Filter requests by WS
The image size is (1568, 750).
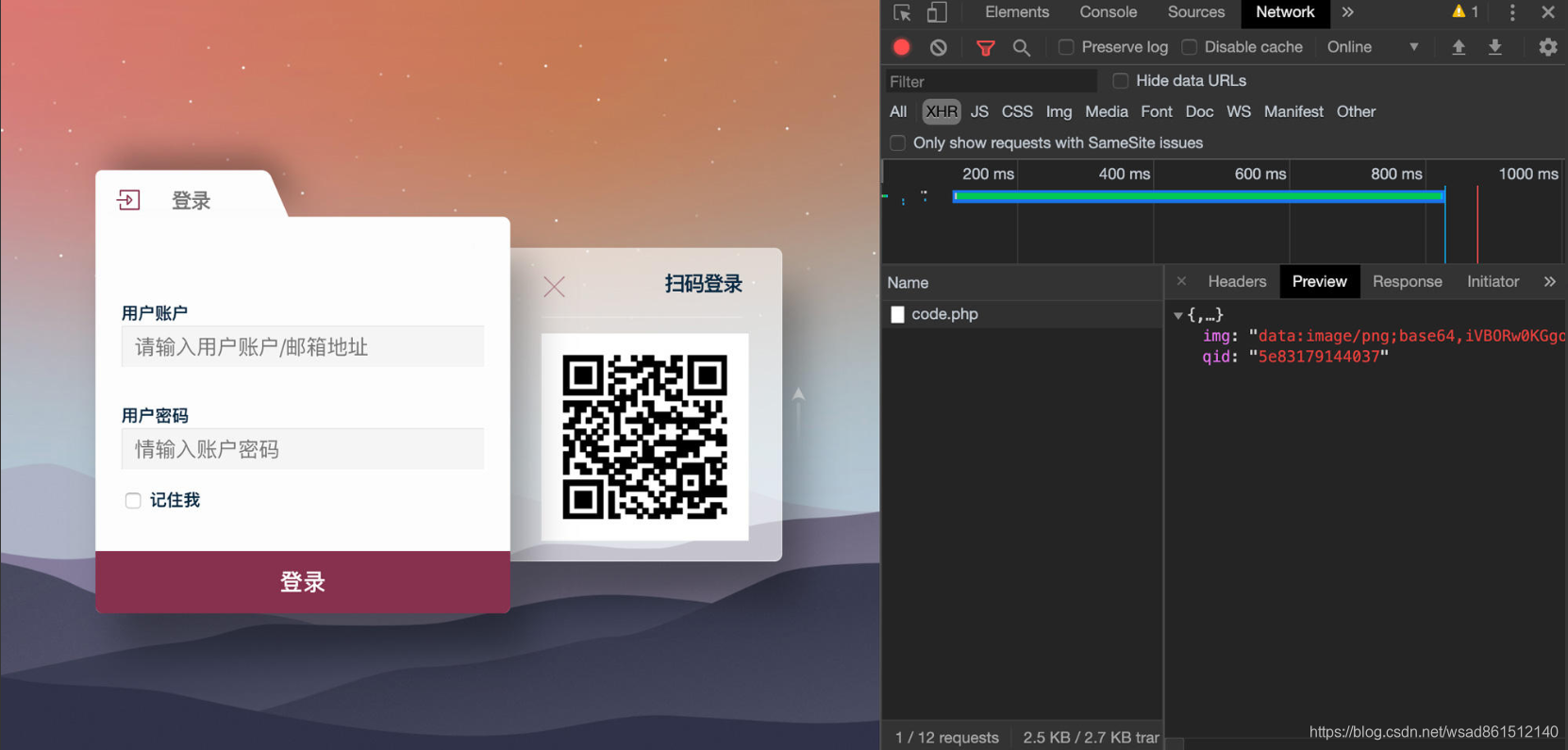[1239, 111]
